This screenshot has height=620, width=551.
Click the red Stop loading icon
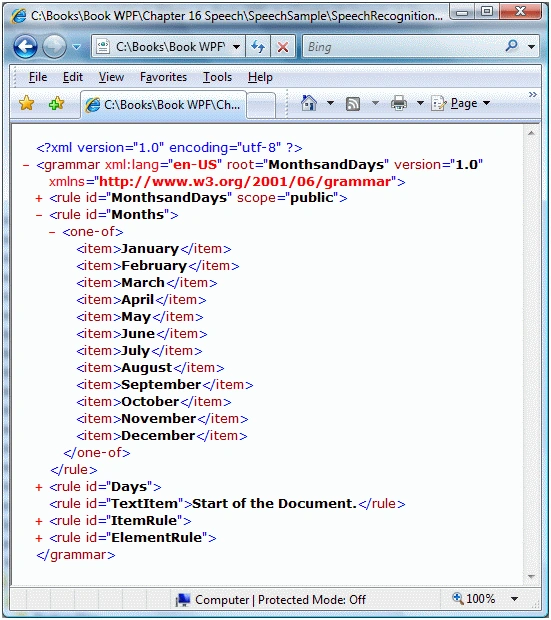click(283, 47)
